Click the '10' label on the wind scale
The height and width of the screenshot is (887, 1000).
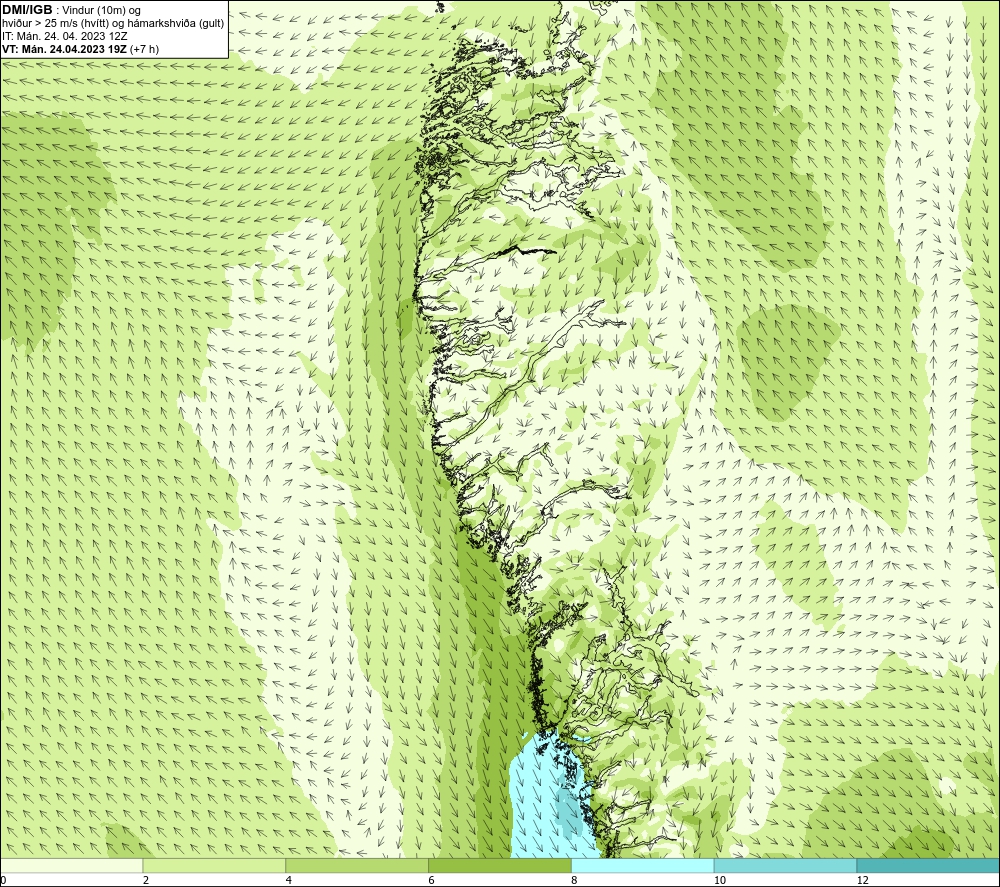(x=719, y=880)
